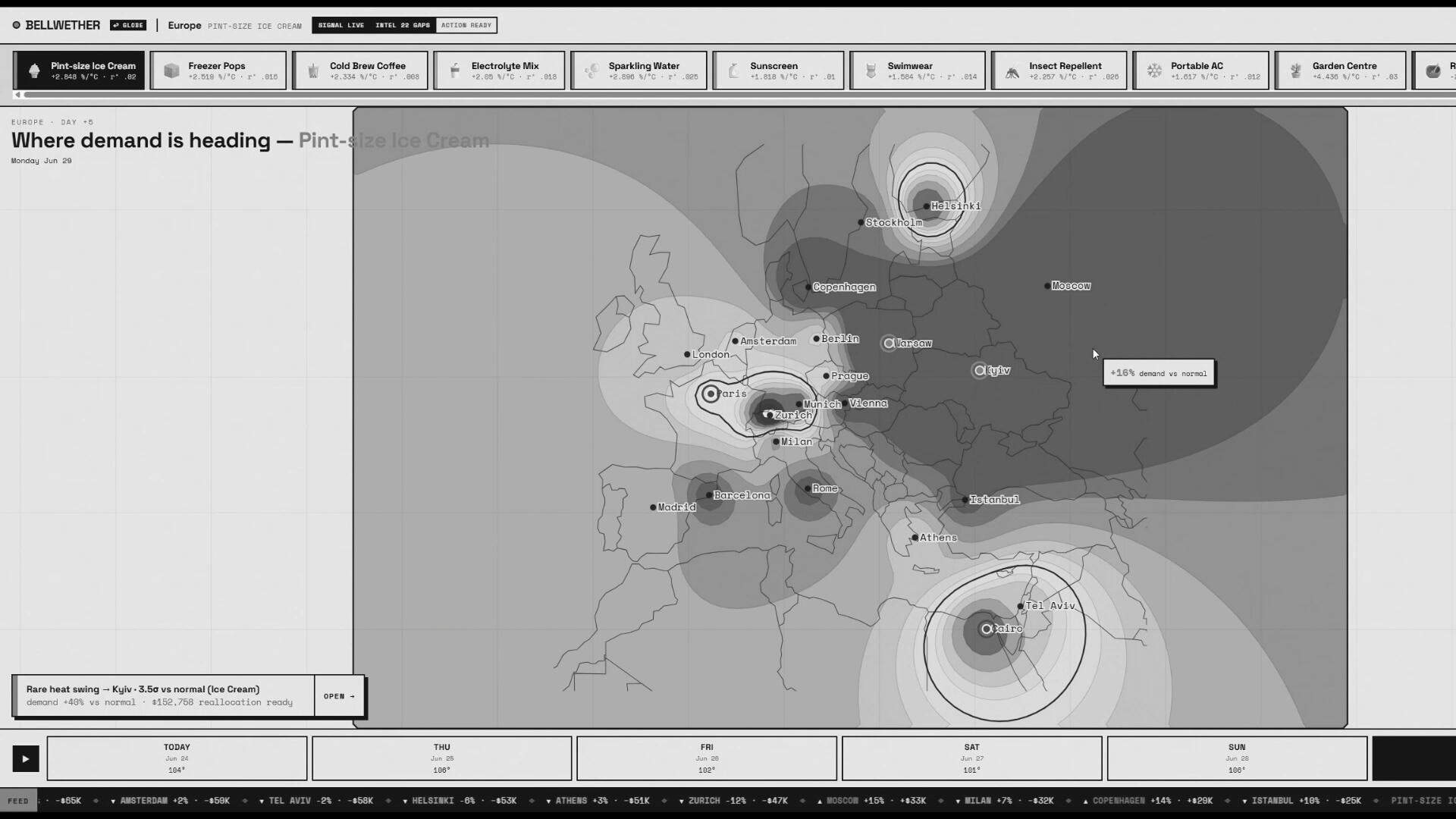Select the Action Ready tab
The width and height of the screenshot is (1456, 819).
466,25
